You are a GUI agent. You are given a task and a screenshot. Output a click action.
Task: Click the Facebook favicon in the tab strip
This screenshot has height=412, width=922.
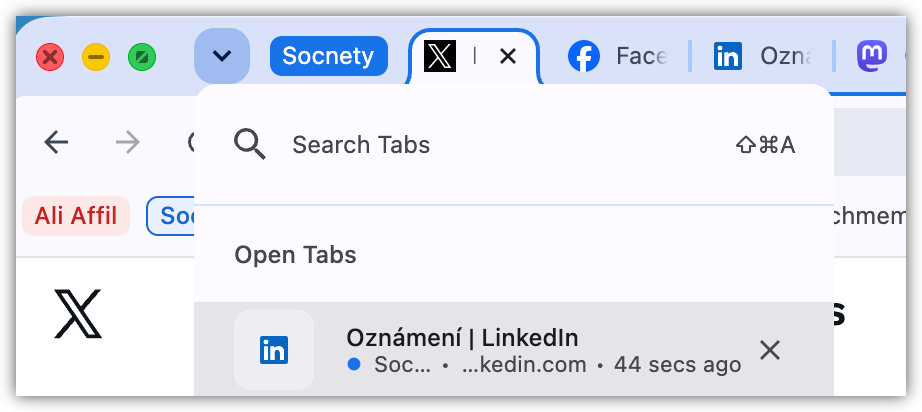[584, 56]
